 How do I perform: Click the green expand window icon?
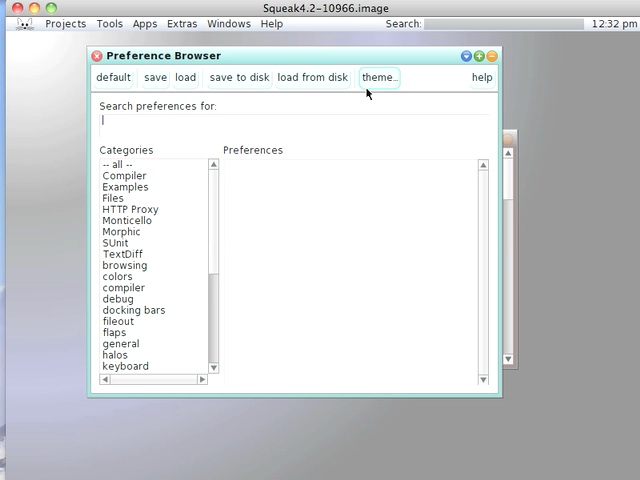coord(479,56)
